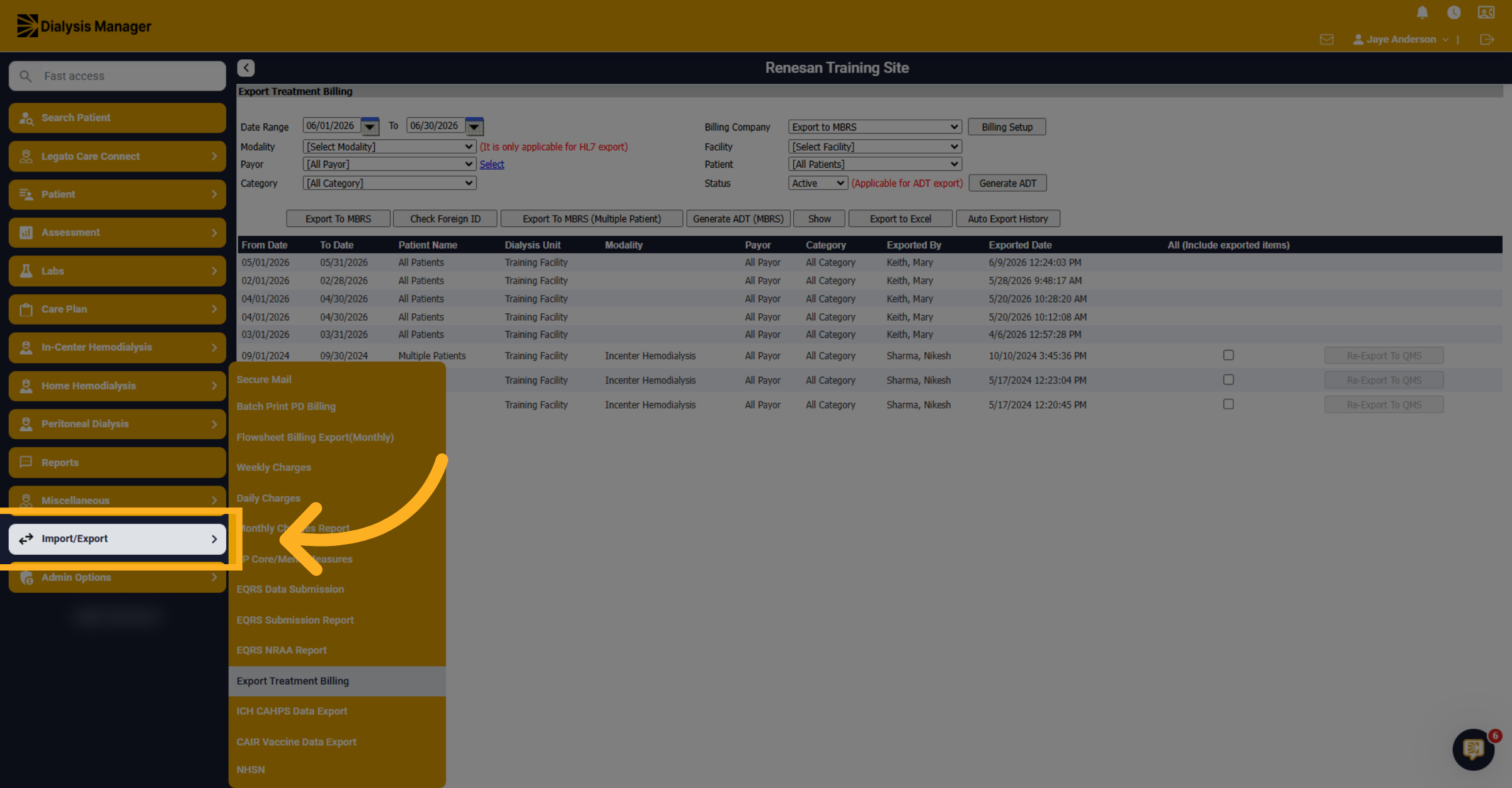Check the 10/10/2024 export row checkbox
Screen dimensions: 1512x788
1228,355
